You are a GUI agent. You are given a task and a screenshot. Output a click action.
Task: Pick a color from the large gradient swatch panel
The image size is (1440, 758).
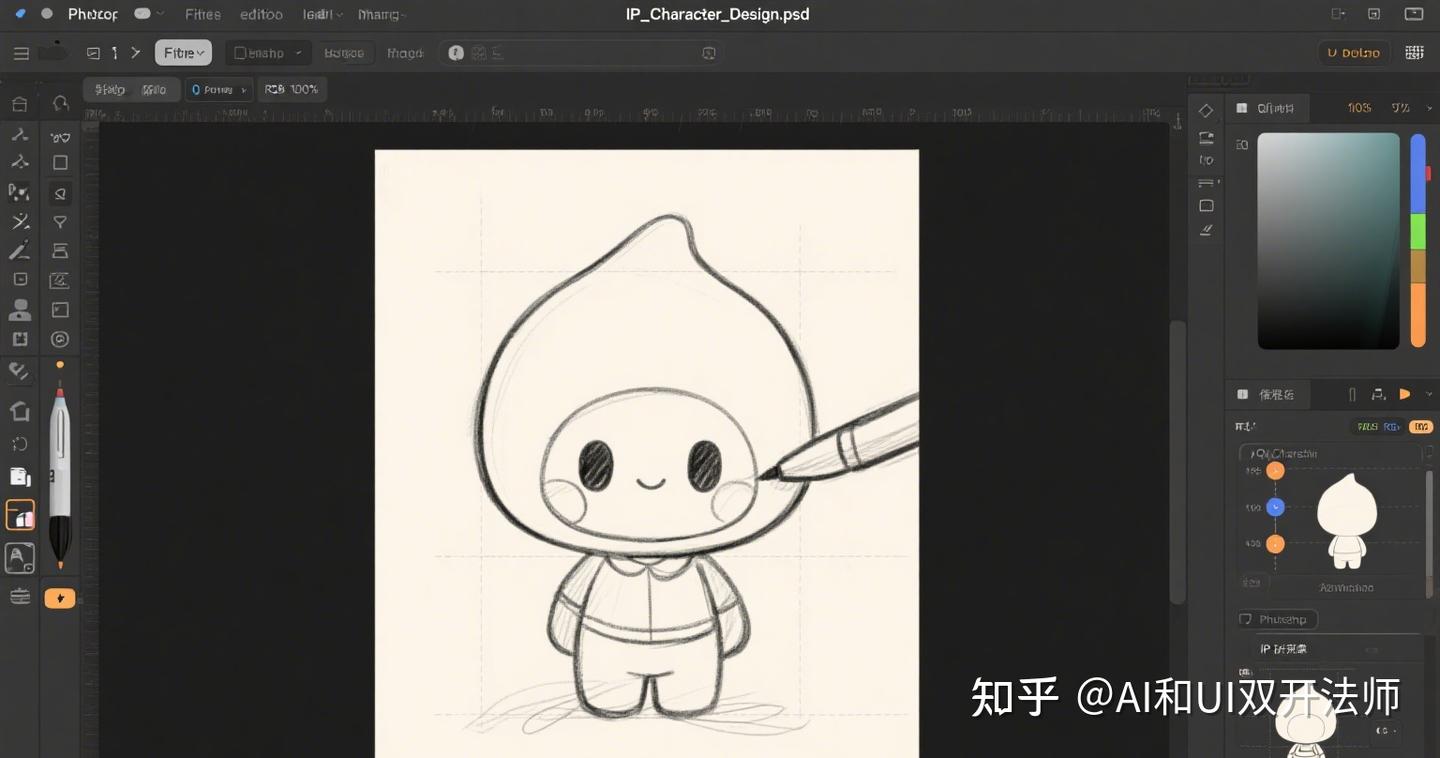(x=1328, y=240)
